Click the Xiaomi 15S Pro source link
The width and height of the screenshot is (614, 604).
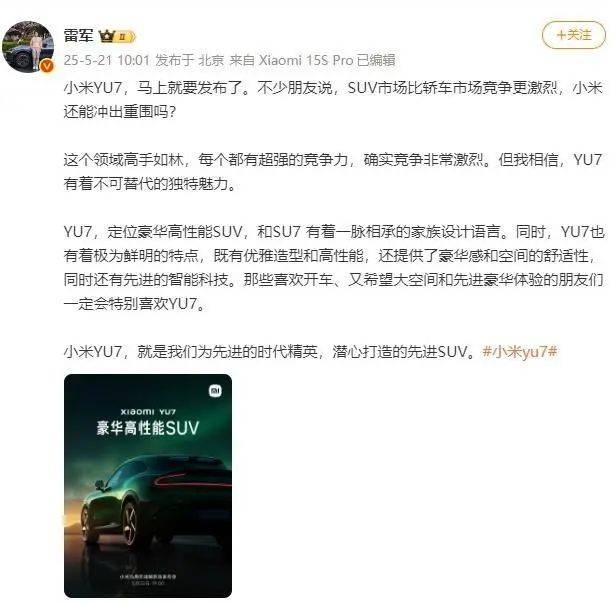pyautogui.click(x=306, y=60)
